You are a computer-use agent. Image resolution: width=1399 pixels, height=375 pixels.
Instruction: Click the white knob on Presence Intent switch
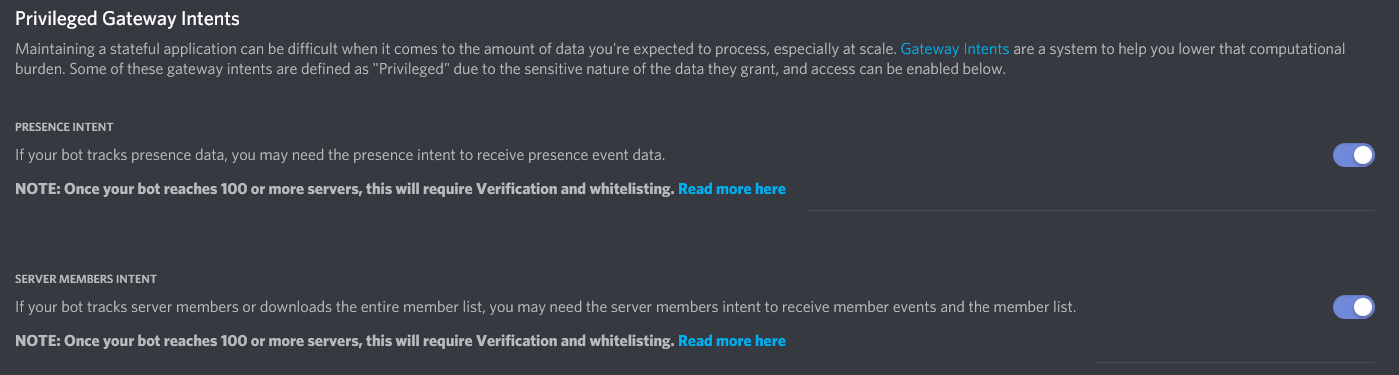[1363, 155]
